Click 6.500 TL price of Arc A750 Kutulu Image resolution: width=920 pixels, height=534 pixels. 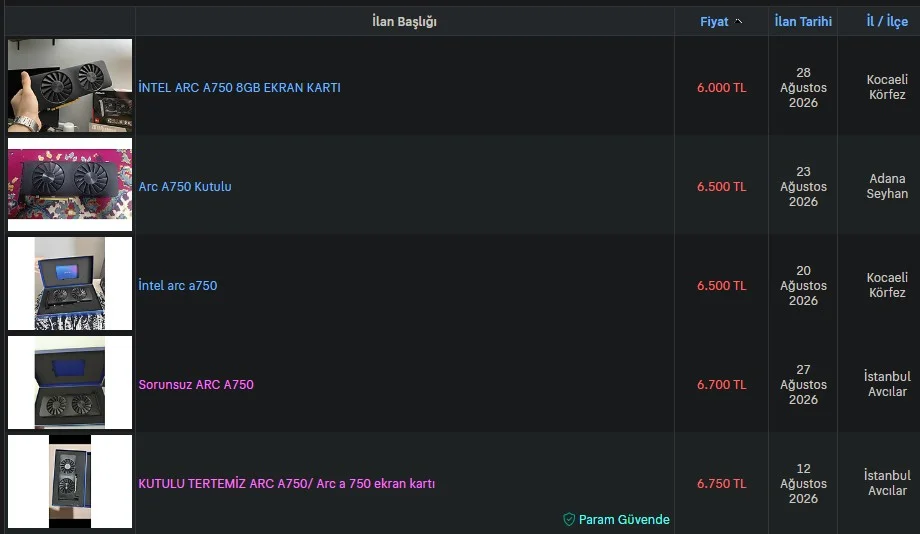(x=722, y=187)
